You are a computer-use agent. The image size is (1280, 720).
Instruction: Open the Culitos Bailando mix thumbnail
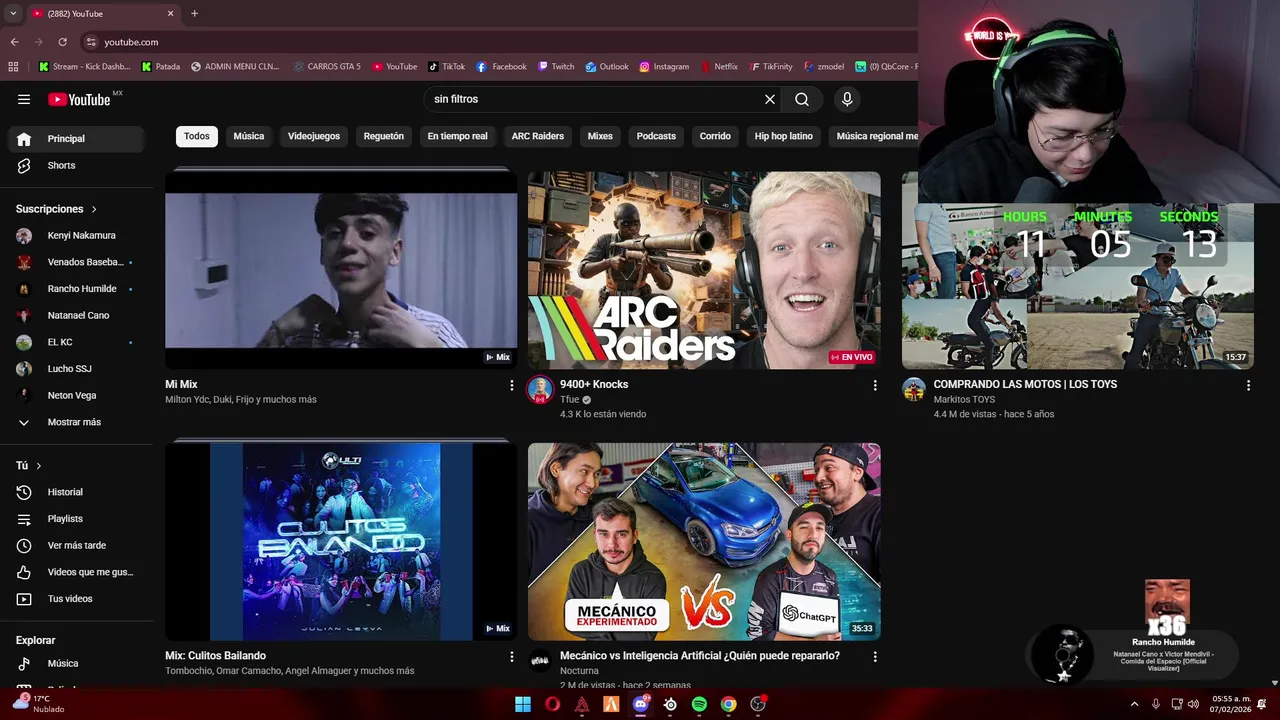(341, 542)
